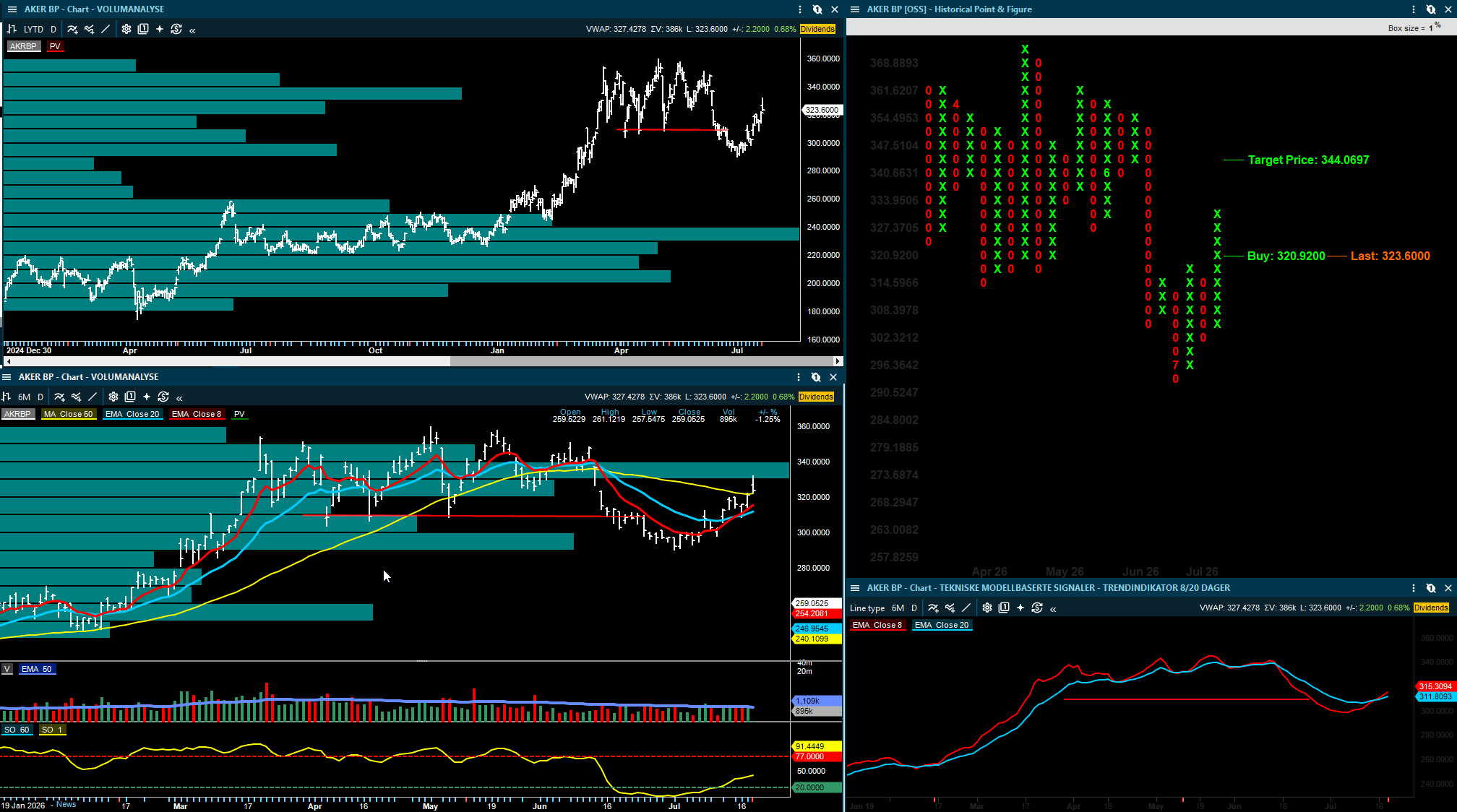Toggle EMA Close 8 tag in bottom-left chart
The image size is (1457, 812).
pos(197,414)
